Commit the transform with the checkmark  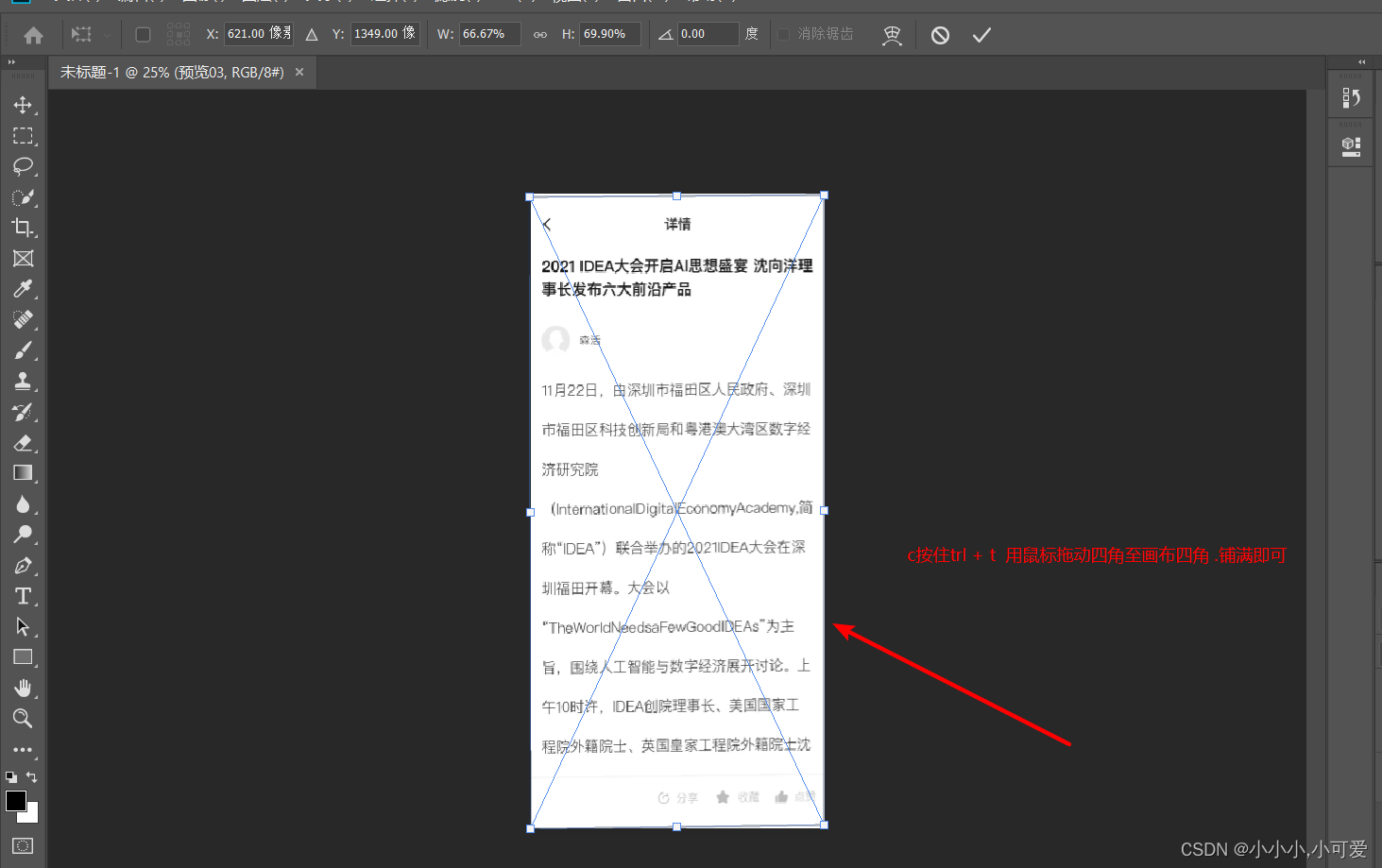tap(981, 34)
